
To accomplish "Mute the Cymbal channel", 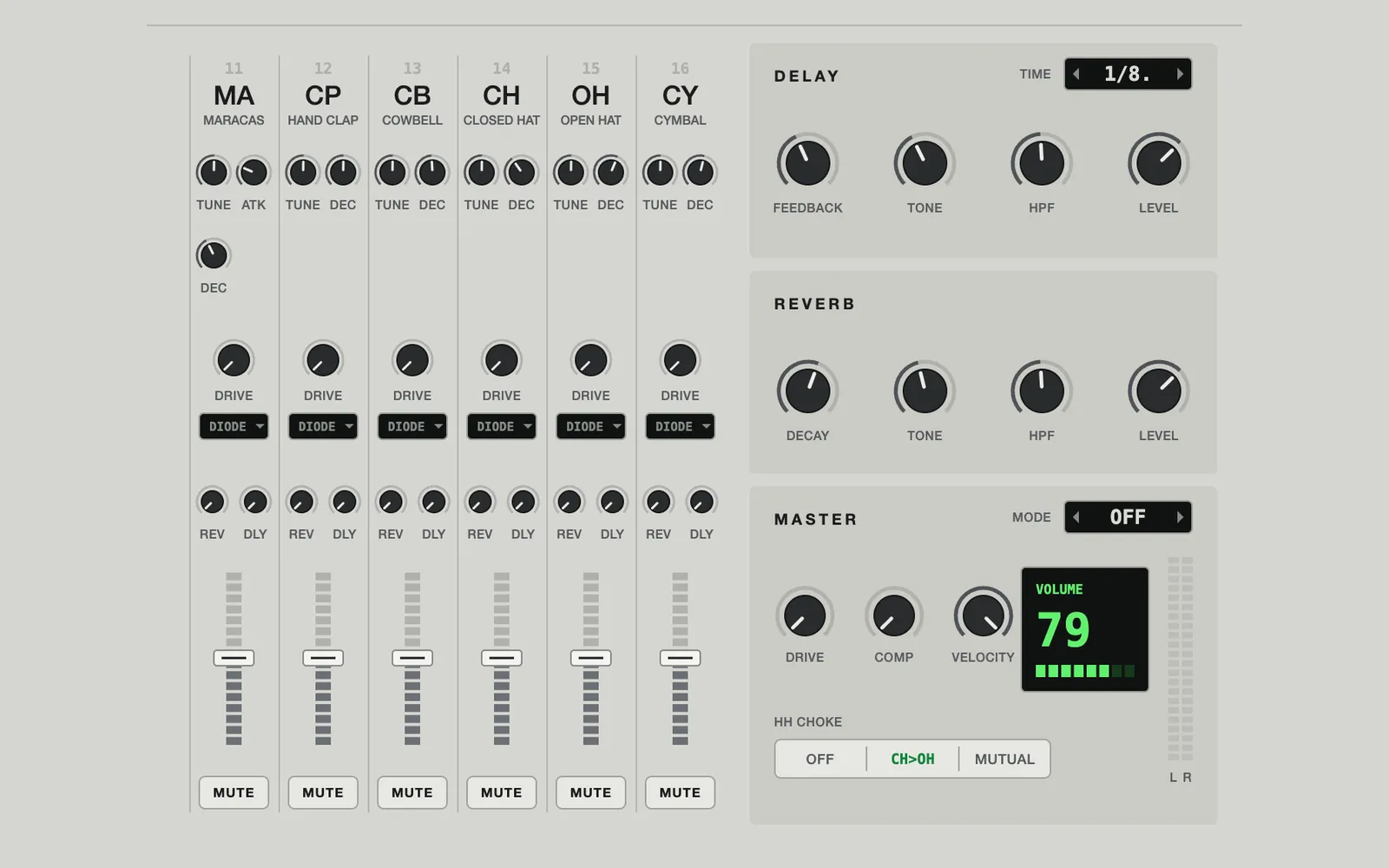I will point(680,792).
